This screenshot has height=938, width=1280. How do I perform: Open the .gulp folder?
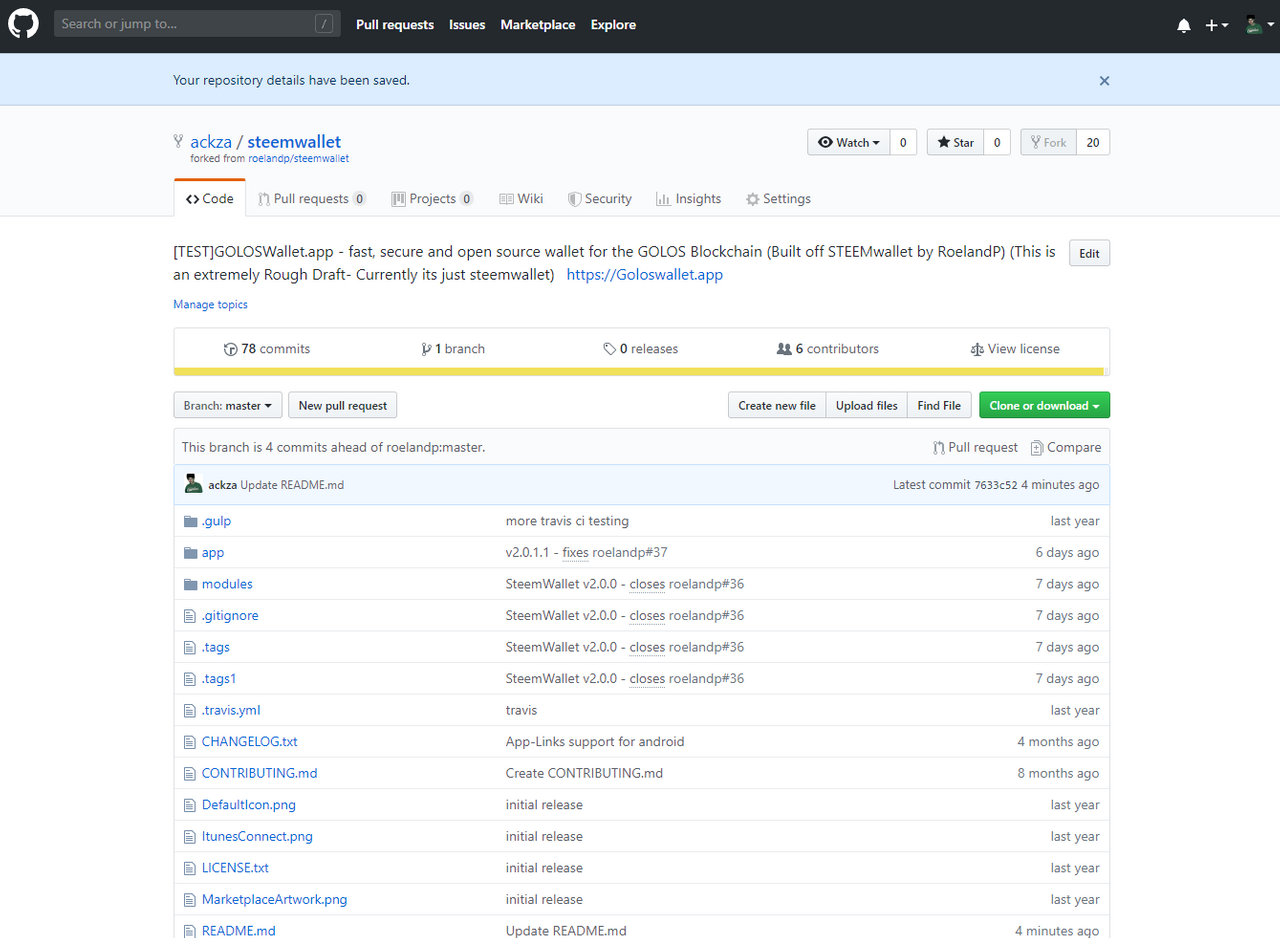(x=216, y=521)
